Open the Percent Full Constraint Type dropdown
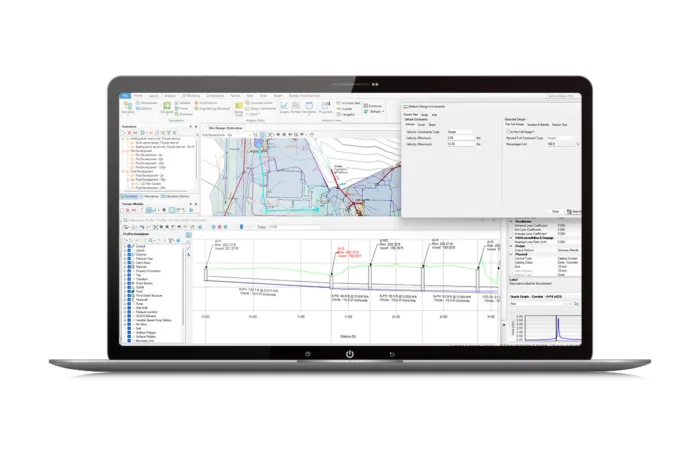 point(560,137)
